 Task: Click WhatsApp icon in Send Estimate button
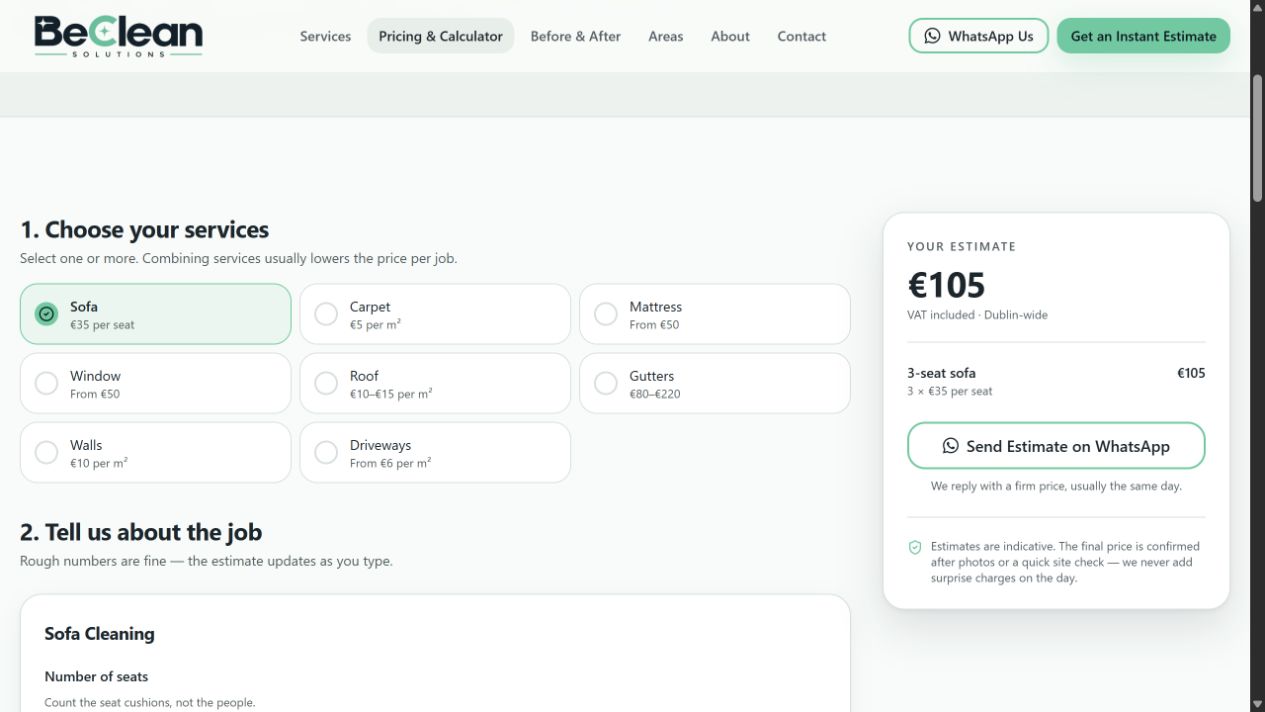point(951,446)
